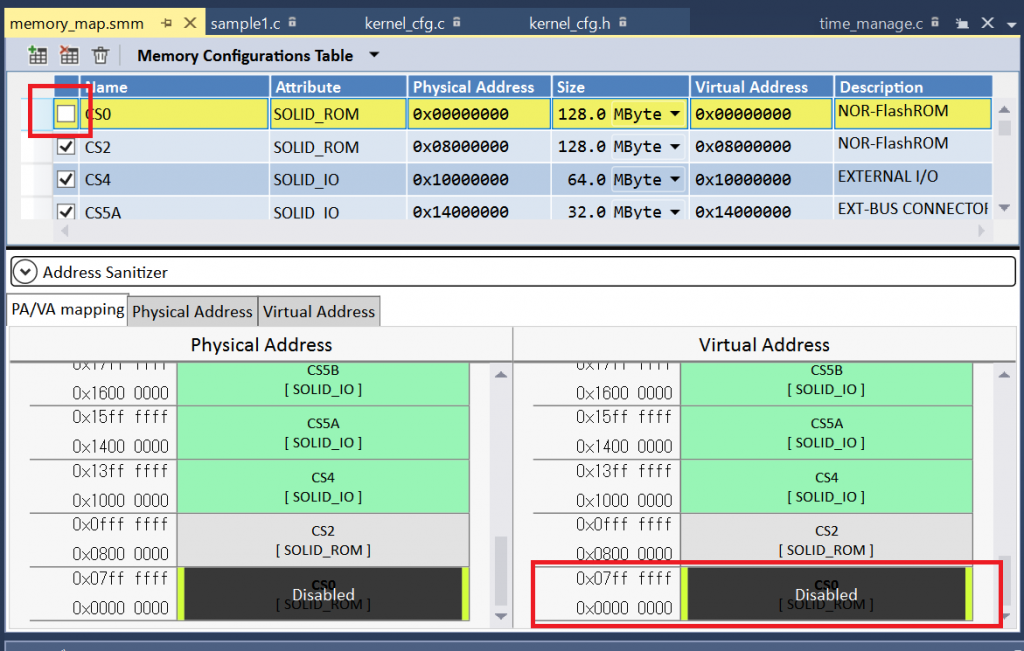Click the trash can icon in the toolbar
The height and width of the screenshot is (651, 1024).
(x=100, y=56)
